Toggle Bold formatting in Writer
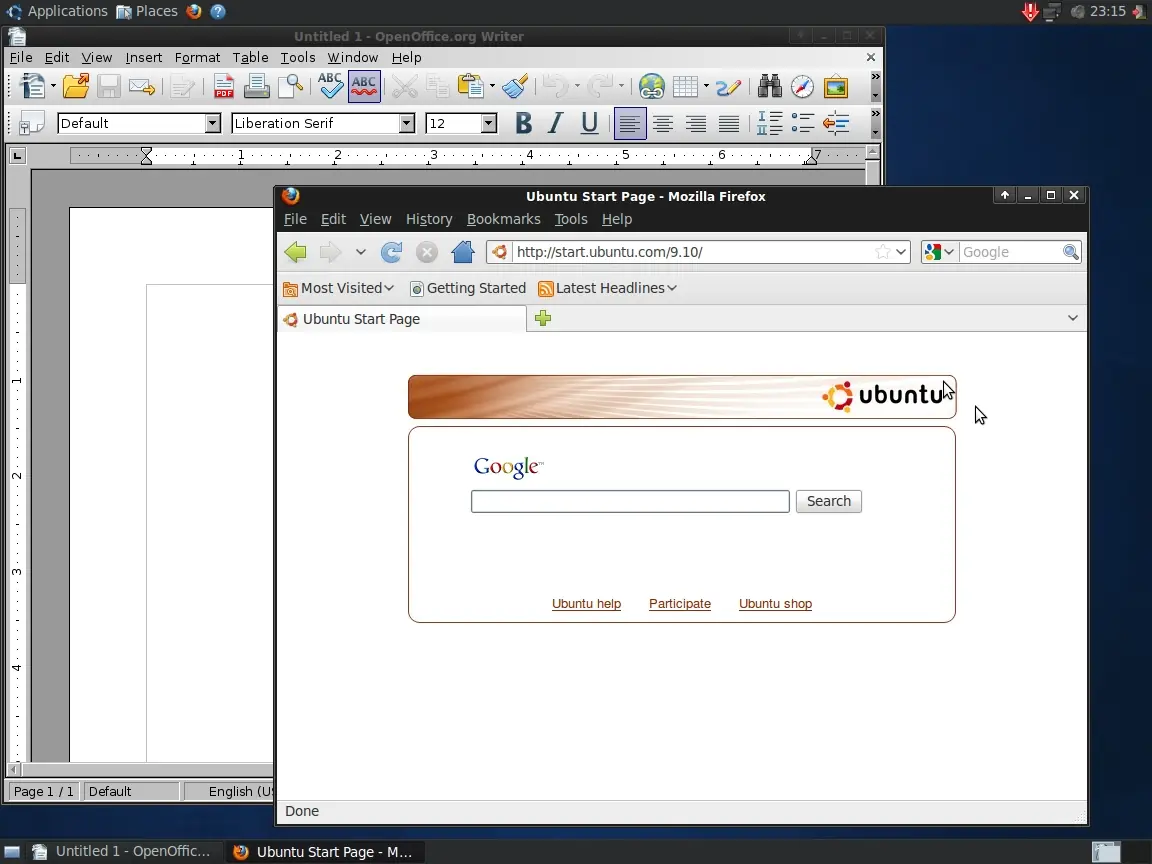This screenshot has height=864, width=1152. (x=523, y=123)
